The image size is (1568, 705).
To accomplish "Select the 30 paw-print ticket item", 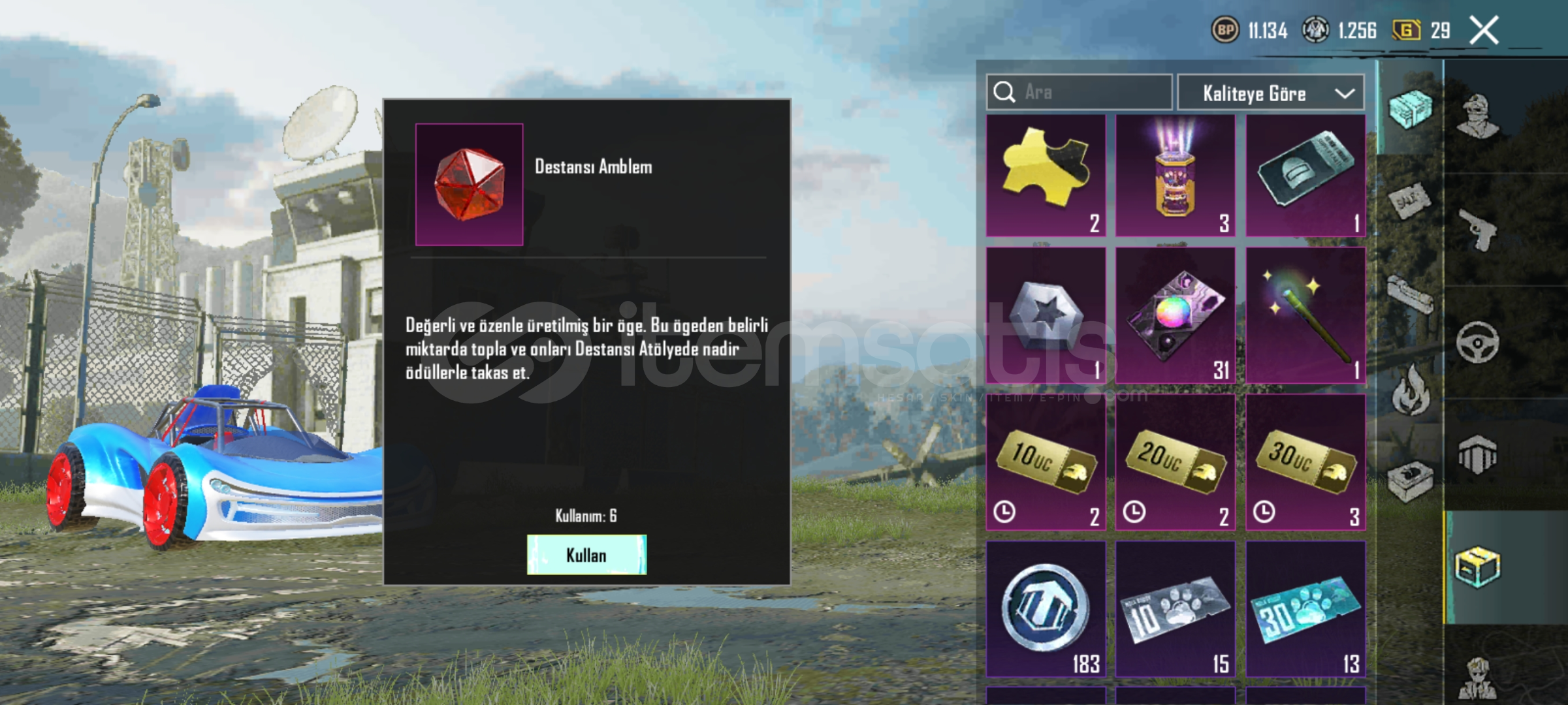I will (x=1305, y=609).
